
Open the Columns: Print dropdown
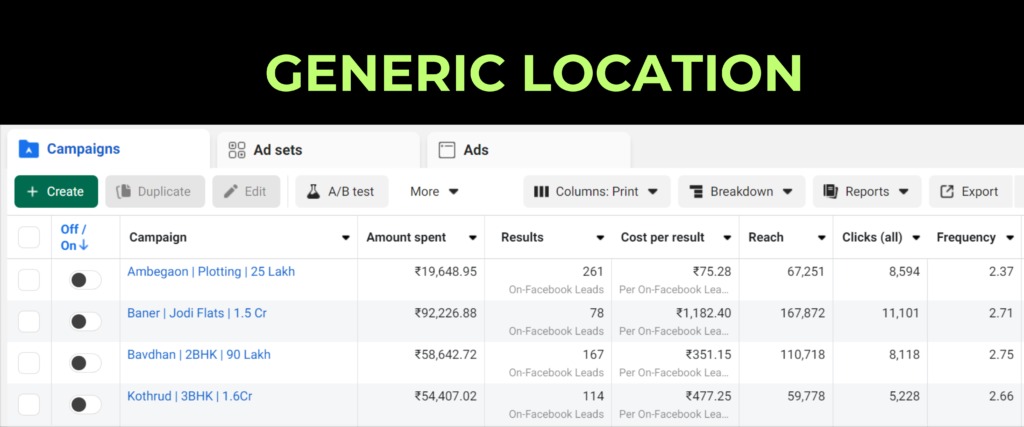pyautogui.click(x=596, y=192)
